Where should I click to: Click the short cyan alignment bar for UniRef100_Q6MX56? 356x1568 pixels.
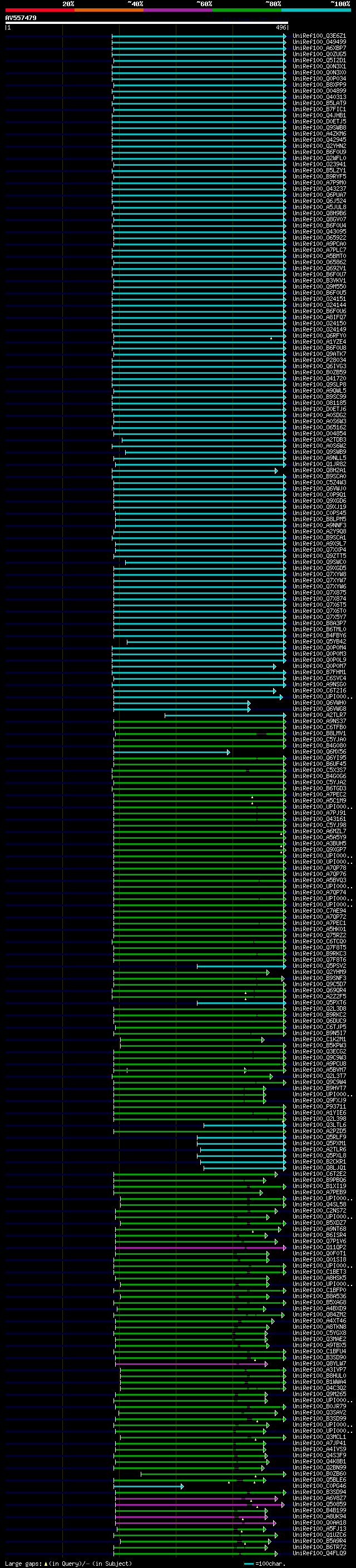[172, 752]
